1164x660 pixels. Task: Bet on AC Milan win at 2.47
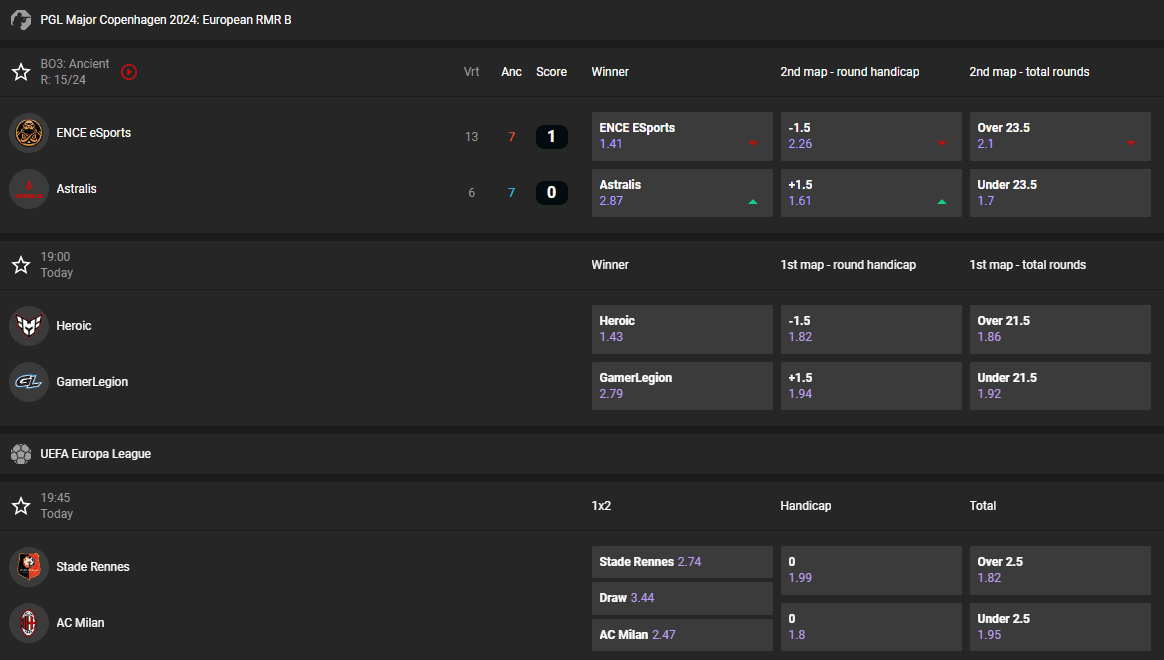point(682,635)
